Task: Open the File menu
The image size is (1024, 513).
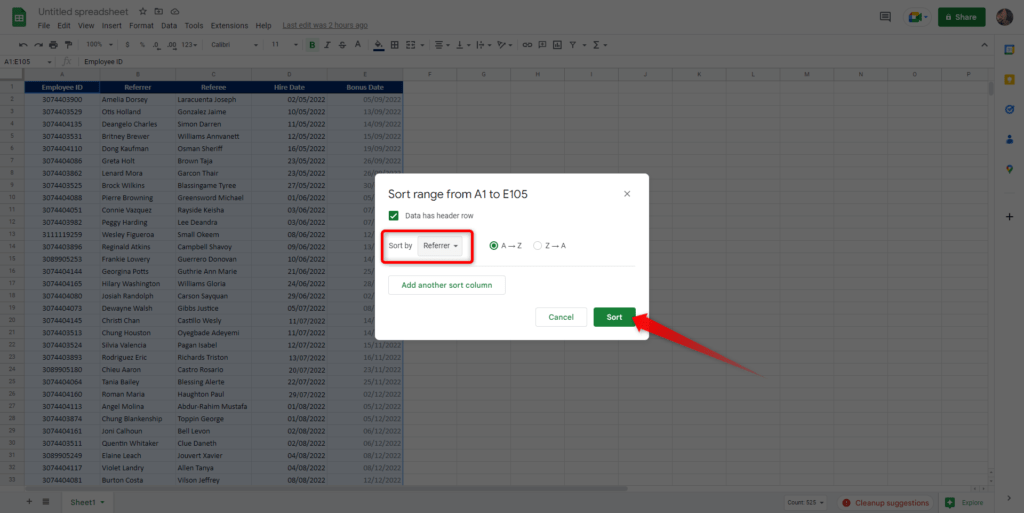Action: coord(44,25)
